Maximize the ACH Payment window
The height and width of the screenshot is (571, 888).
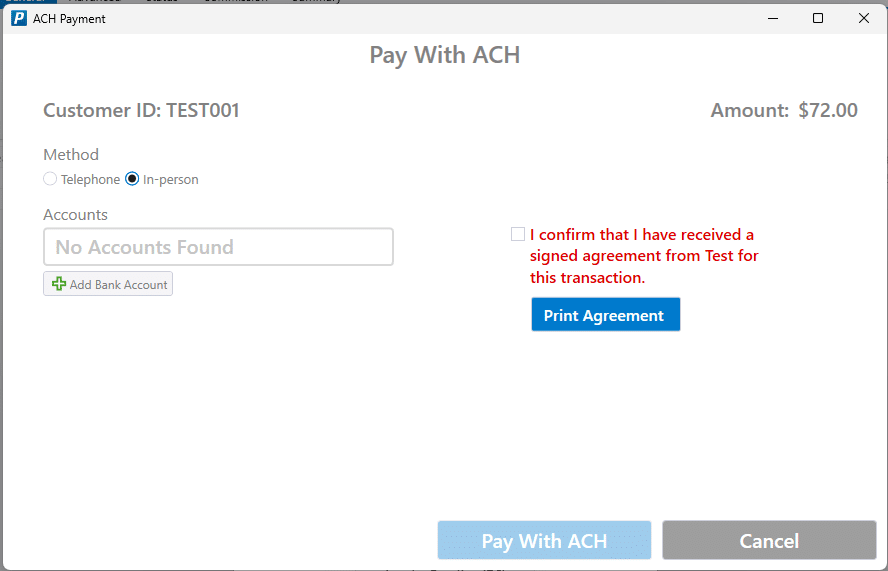(818, 19)
